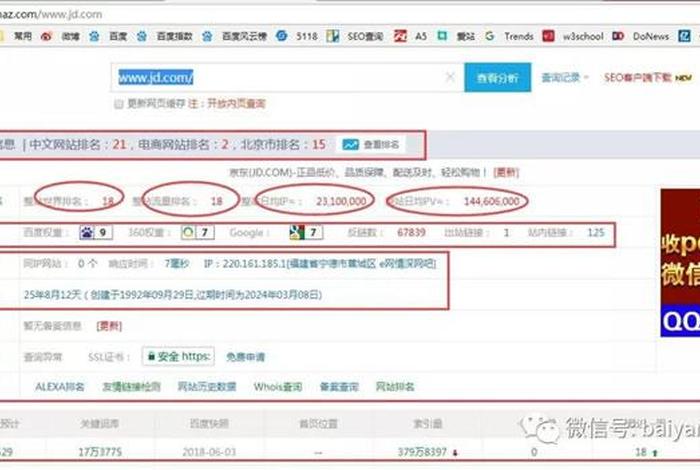Open the A5 bookmark

(x=411, y=37)
